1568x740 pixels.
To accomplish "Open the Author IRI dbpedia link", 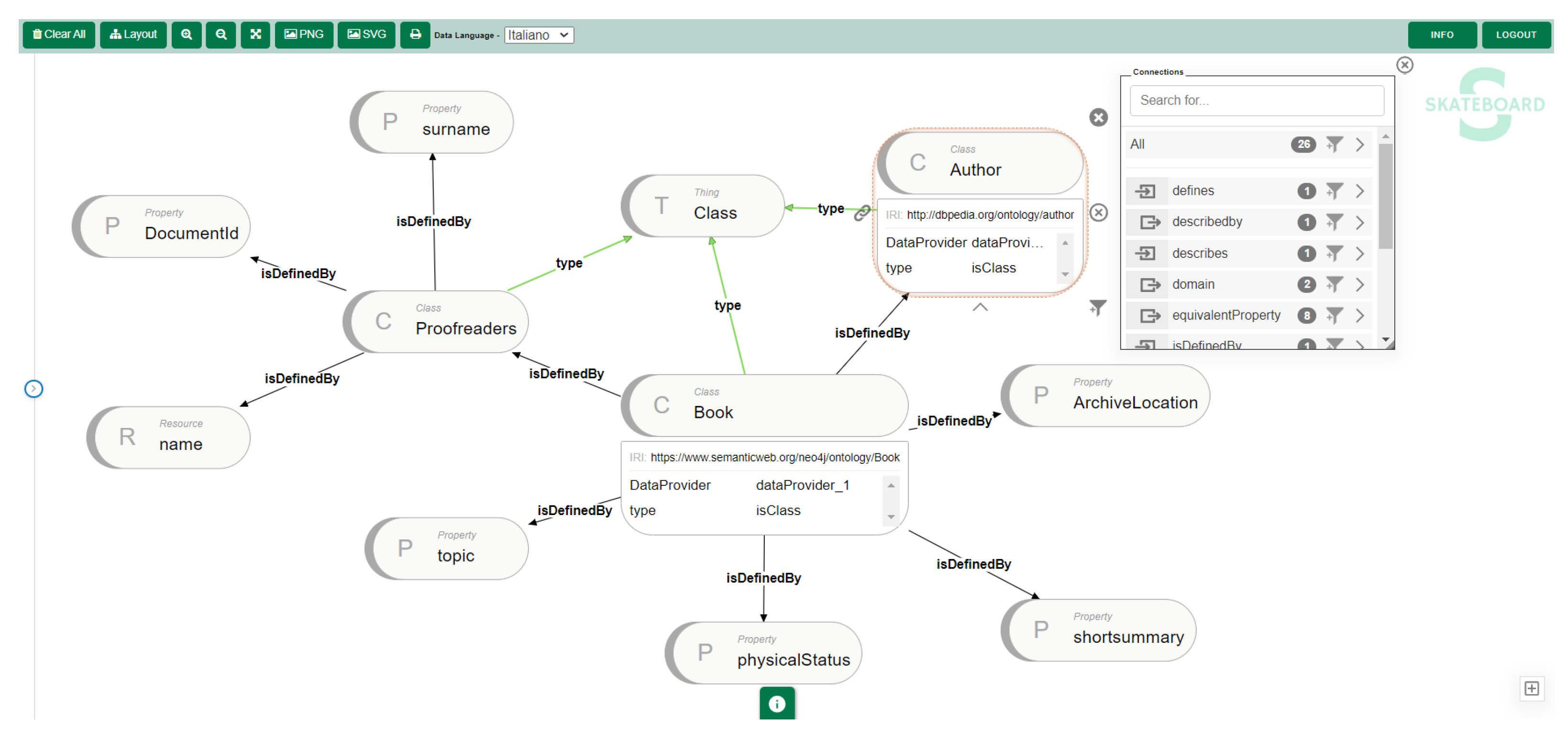I will [x=990, y=214].
